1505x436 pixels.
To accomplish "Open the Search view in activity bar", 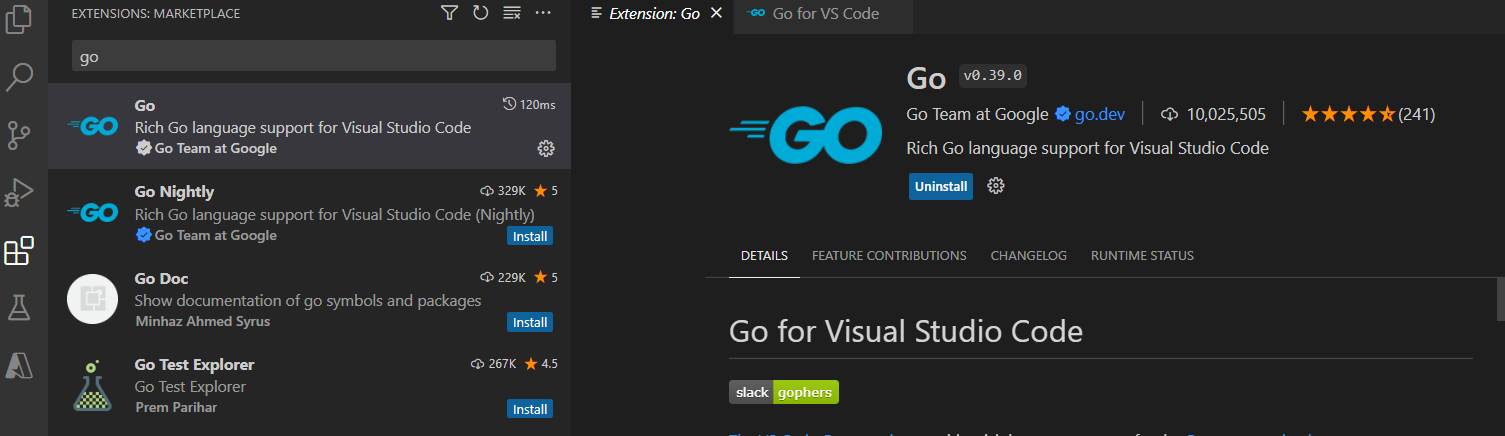I will (19, 76).
